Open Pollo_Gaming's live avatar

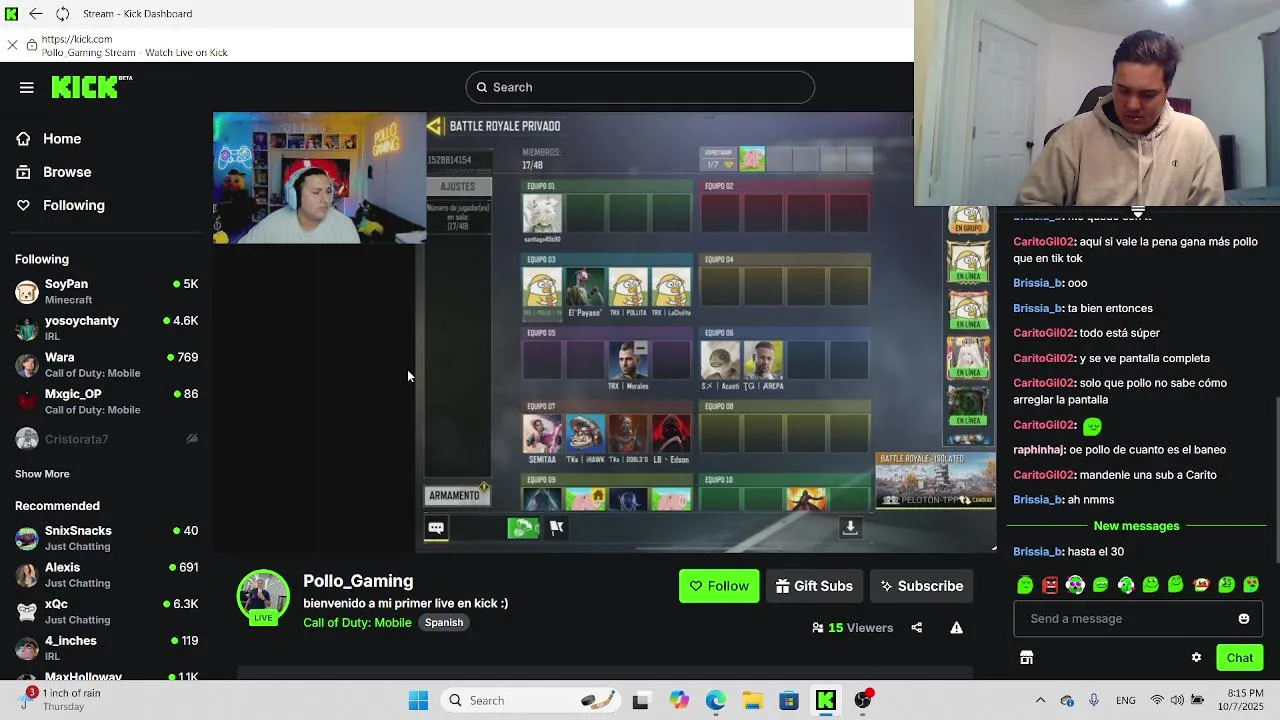(263, 596)
